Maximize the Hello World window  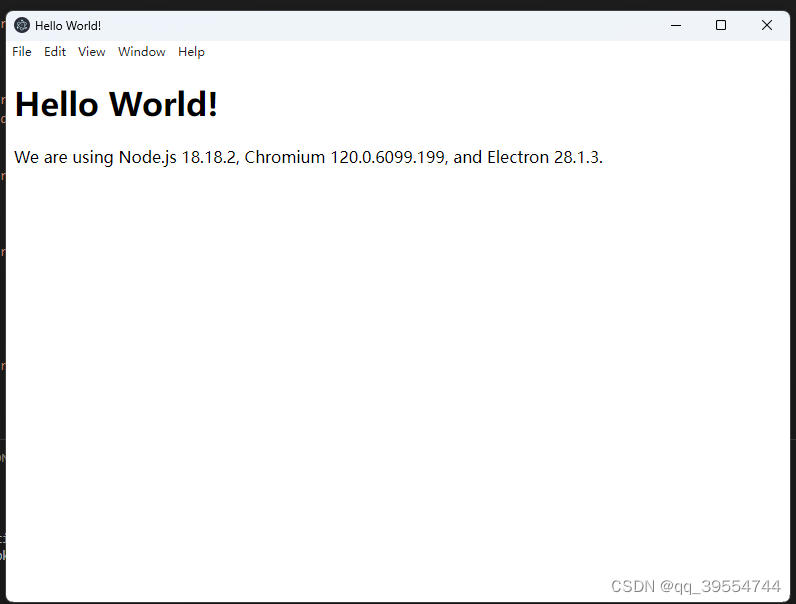click(721, 25)
